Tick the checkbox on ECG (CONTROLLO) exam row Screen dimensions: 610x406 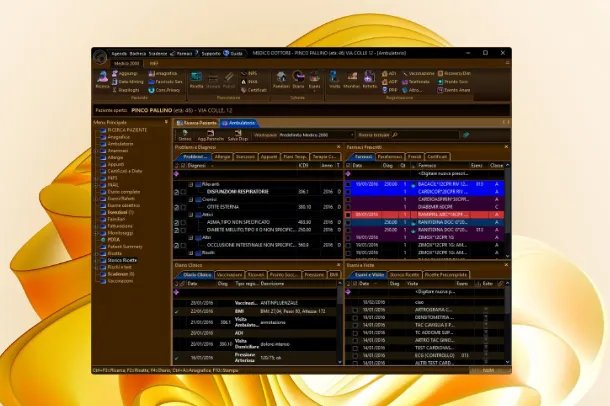click(x=355, y=355)
